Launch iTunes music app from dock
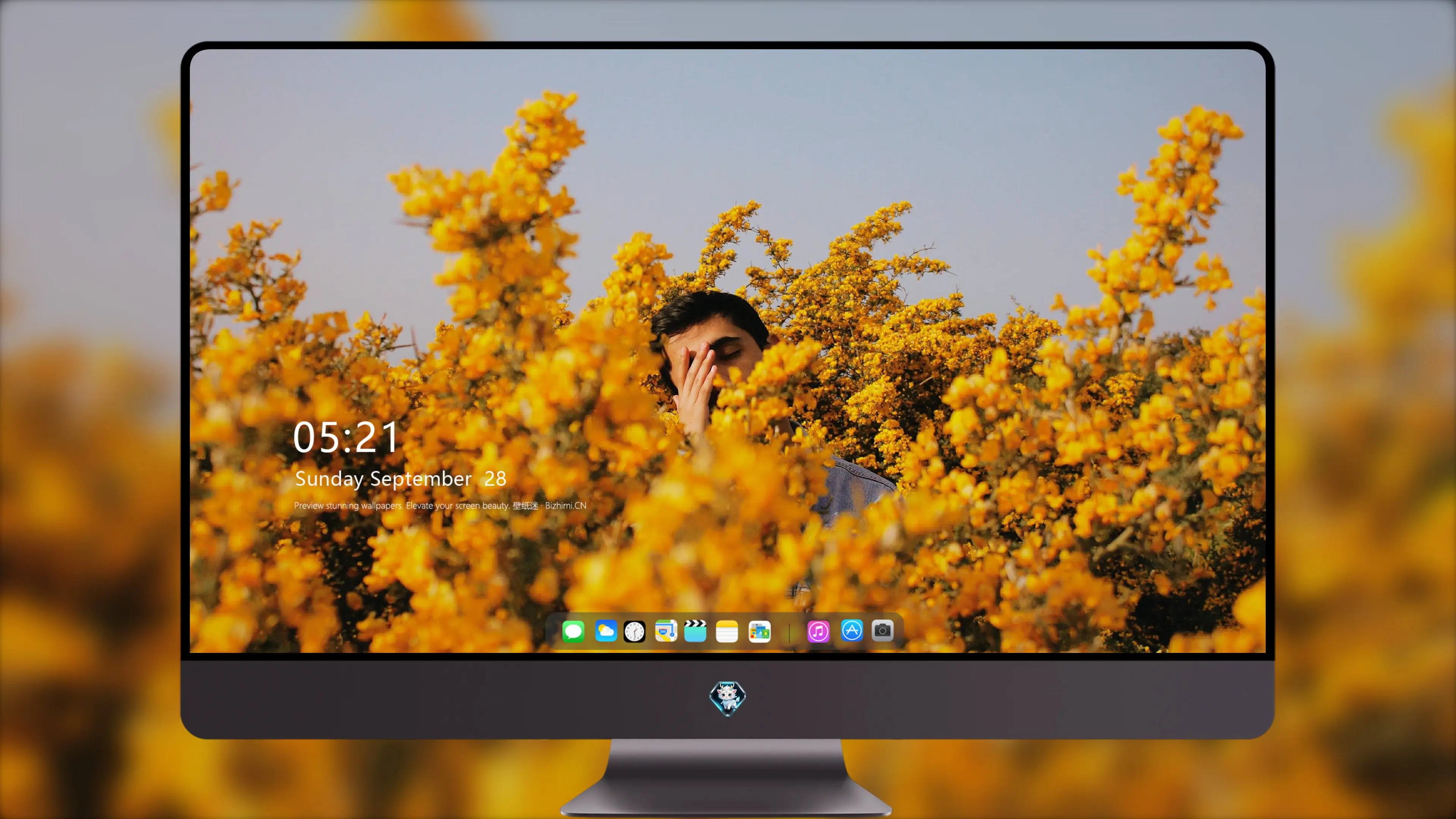This screenshot has height=819, width=1456. coord(819,631)
